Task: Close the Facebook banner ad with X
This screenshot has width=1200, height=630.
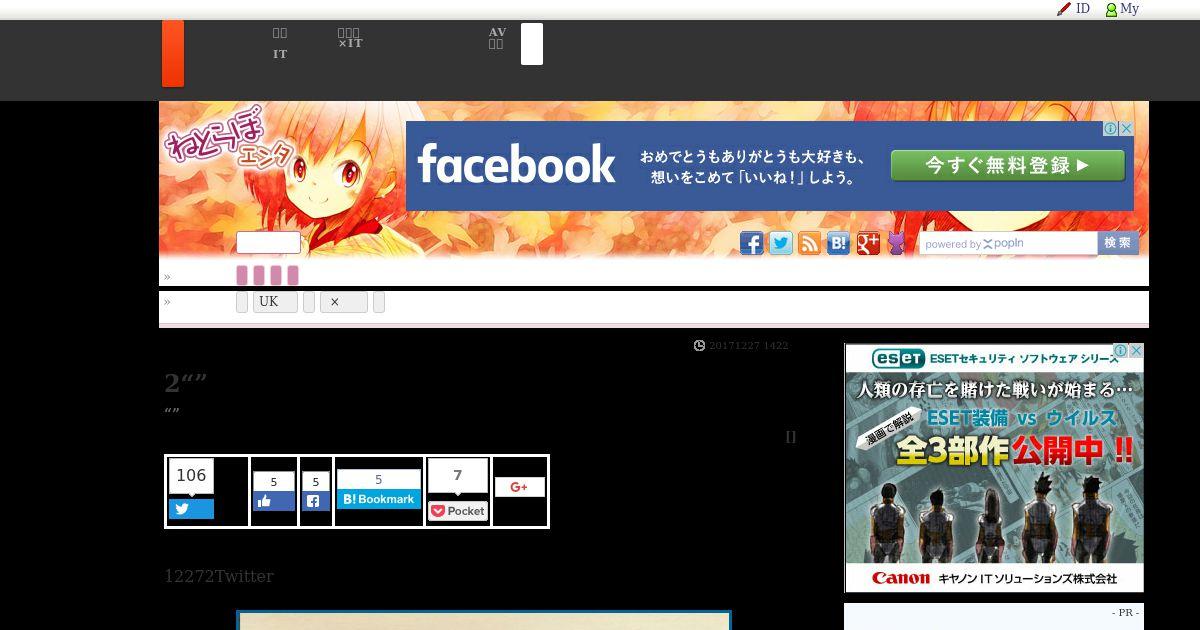Action: click(1126, 129)
